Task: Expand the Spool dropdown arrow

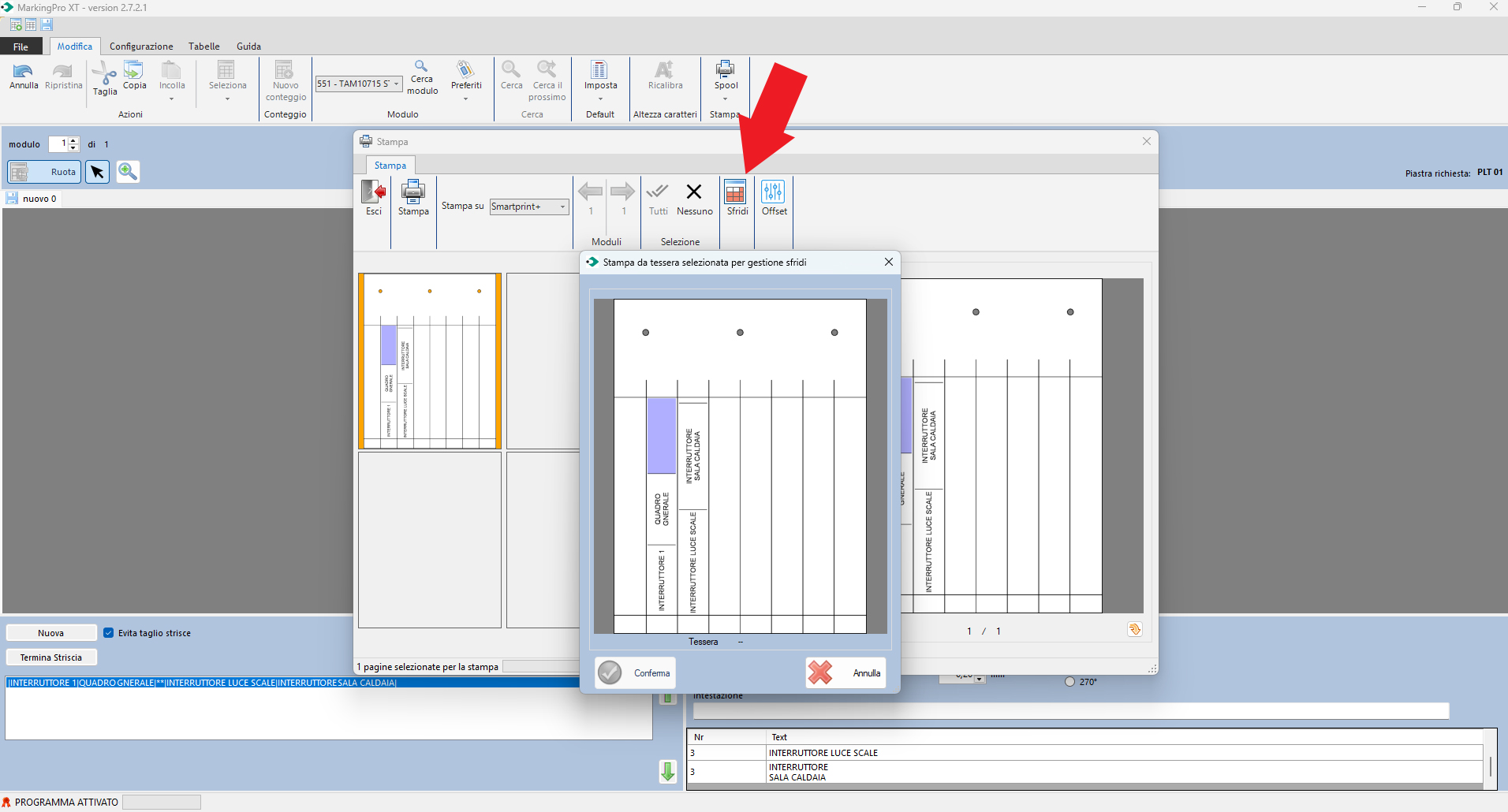Action: click(x=725, y=99)
